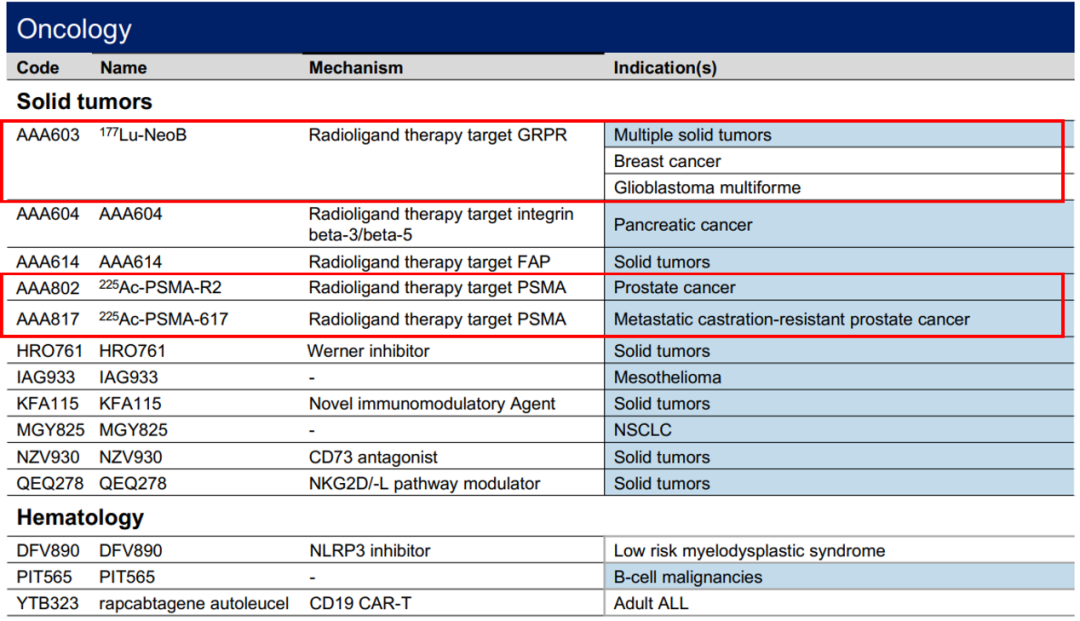The image size is (1080, 621).
Task: Select the Pancreatic cancer indication cell
Action: coord(683,225)
